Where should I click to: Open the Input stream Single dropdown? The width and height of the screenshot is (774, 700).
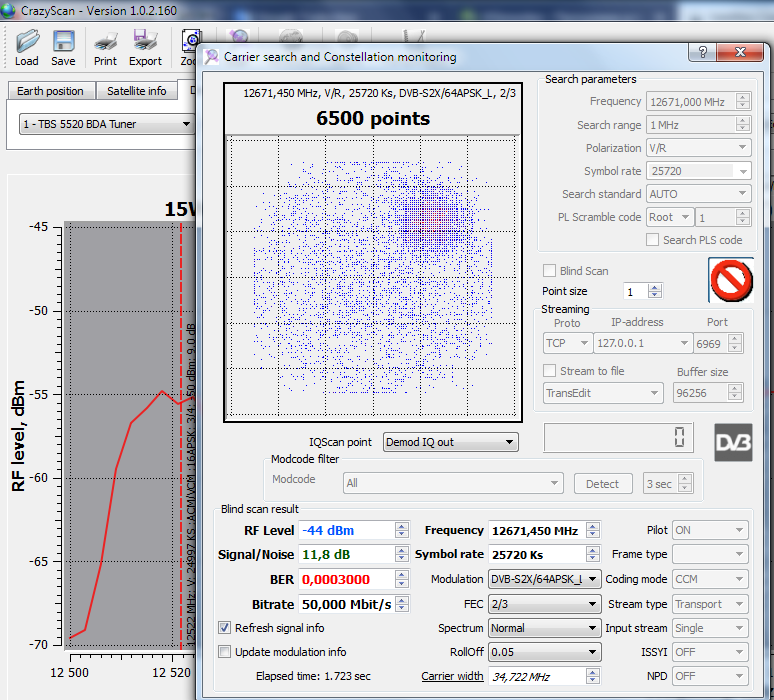[710, 627]
